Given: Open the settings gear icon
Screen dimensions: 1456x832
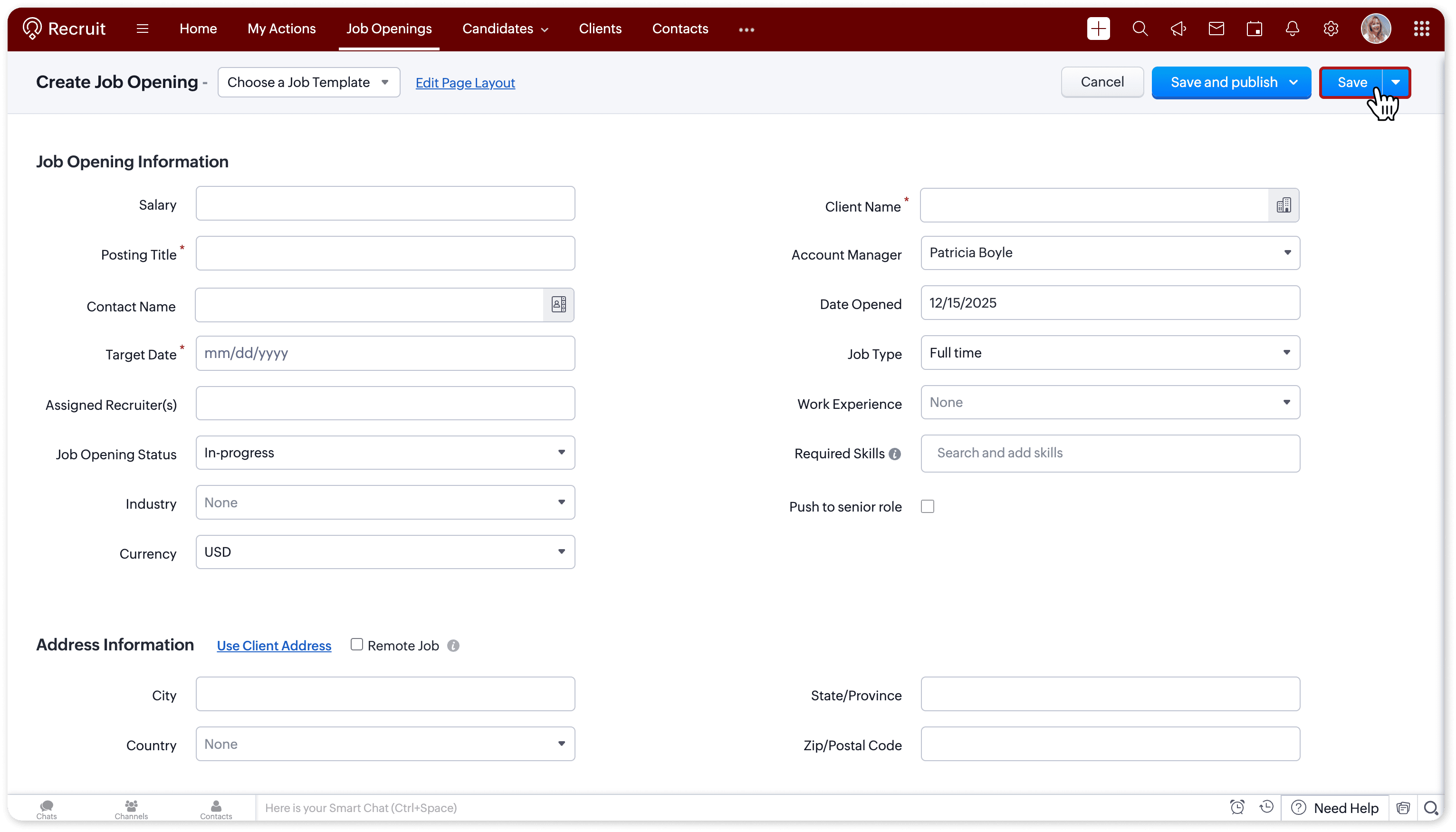Looking at the screenshot, I should tap(1331, 29).
